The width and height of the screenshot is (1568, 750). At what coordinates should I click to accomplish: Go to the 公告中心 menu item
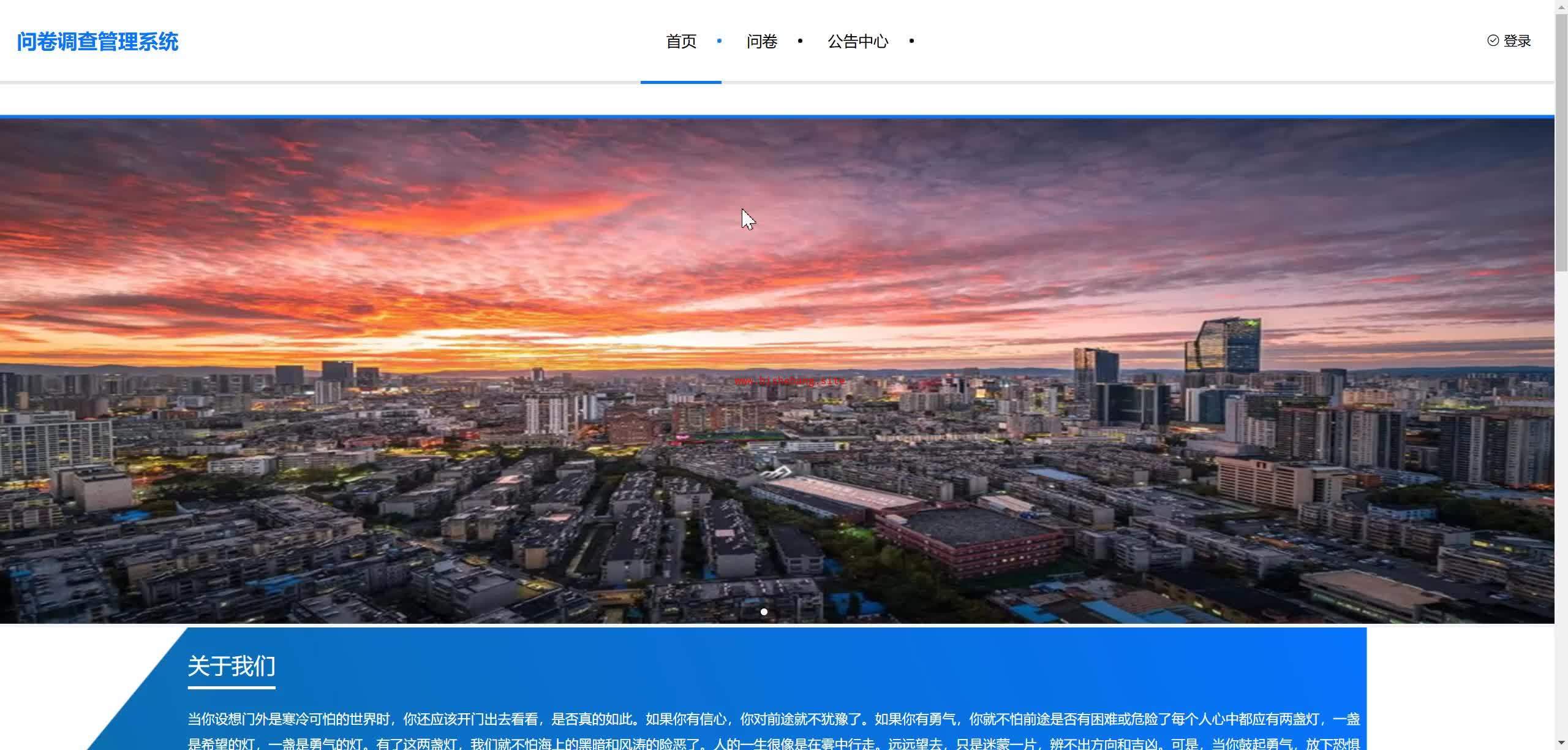(858, 42)
